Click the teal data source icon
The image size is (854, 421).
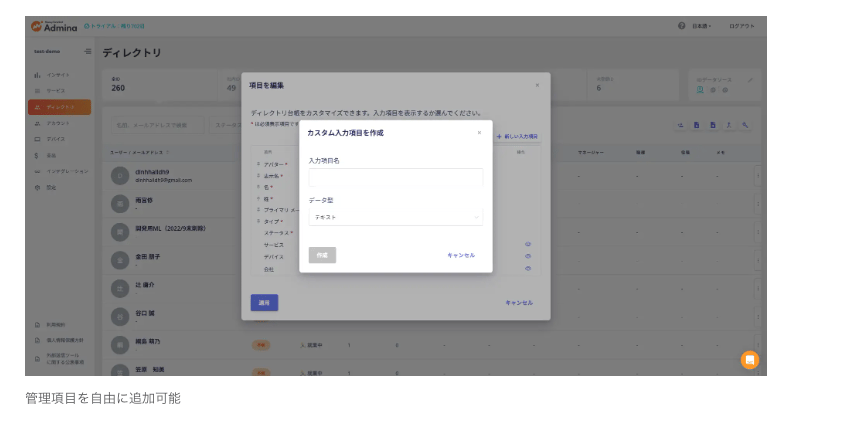pyautogui.click(x=700, y=90)
